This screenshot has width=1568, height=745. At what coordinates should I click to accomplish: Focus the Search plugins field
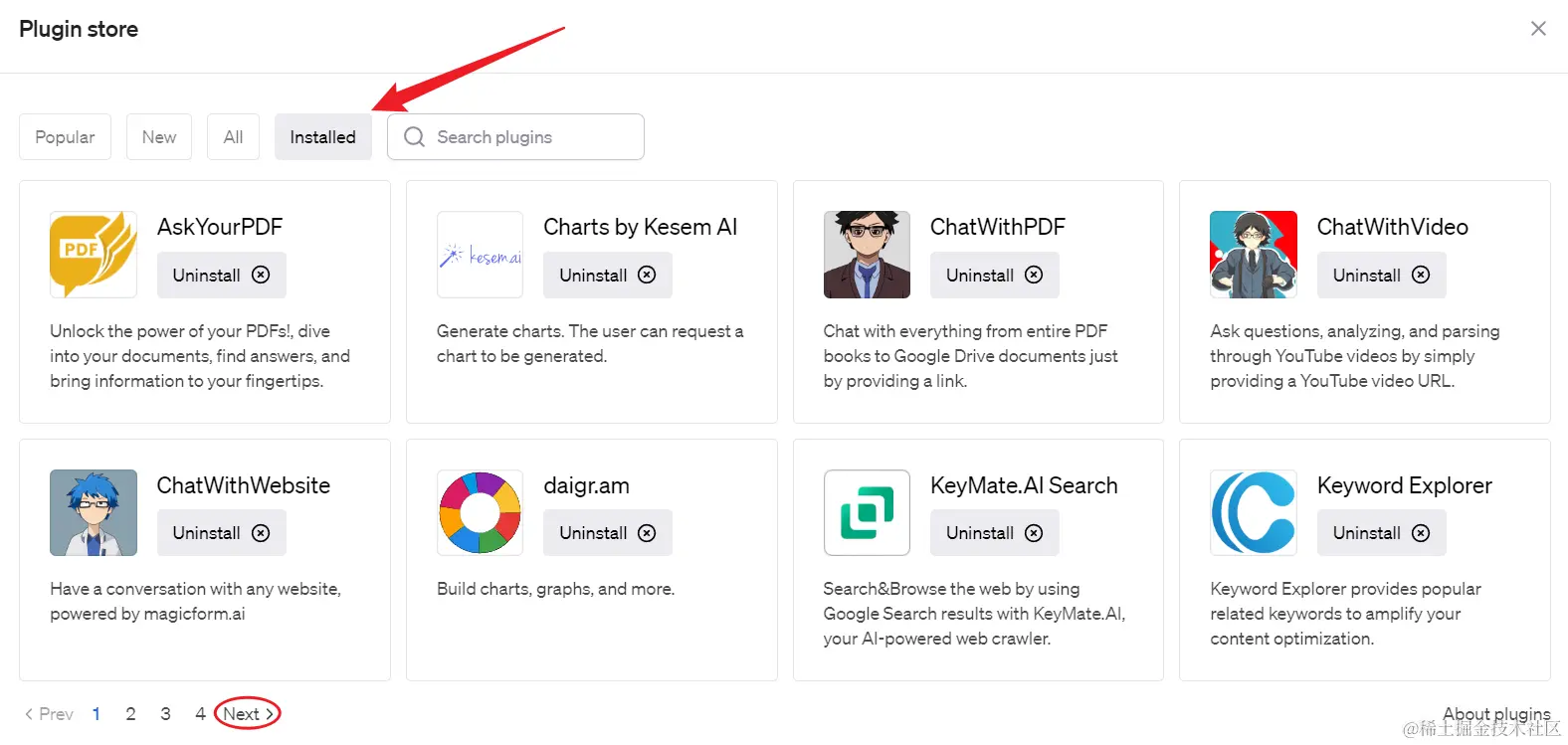515,136
